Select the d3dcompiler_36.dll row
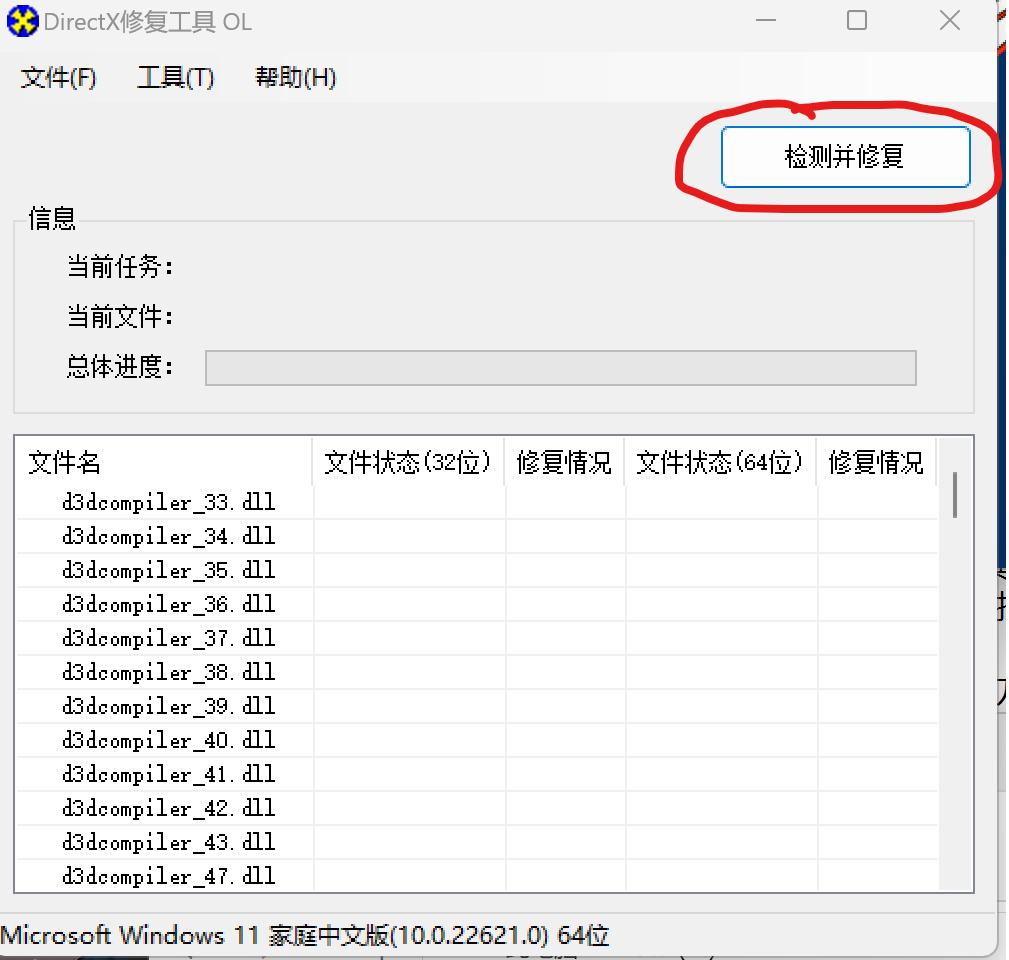This screenshot has width=1009, height=960. 476,604
